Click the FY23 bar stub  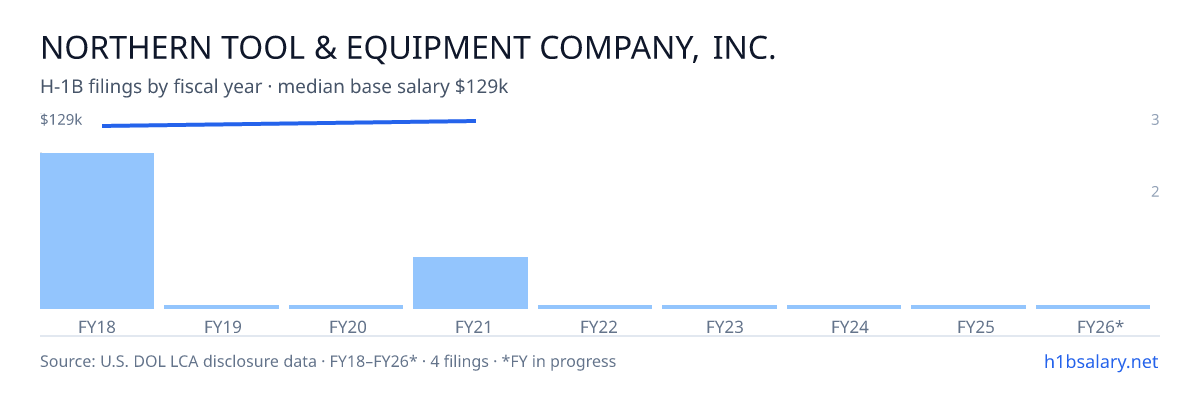click(719, 307)
